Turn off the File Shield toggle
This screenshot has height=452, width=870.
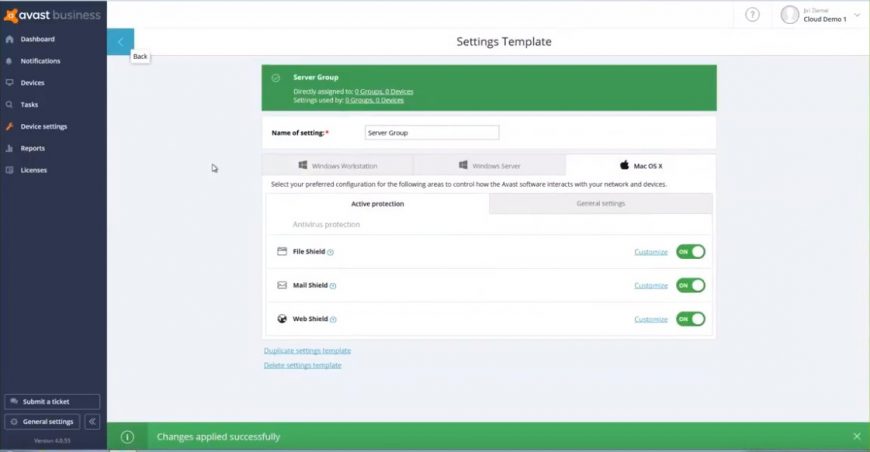[690, 252]
